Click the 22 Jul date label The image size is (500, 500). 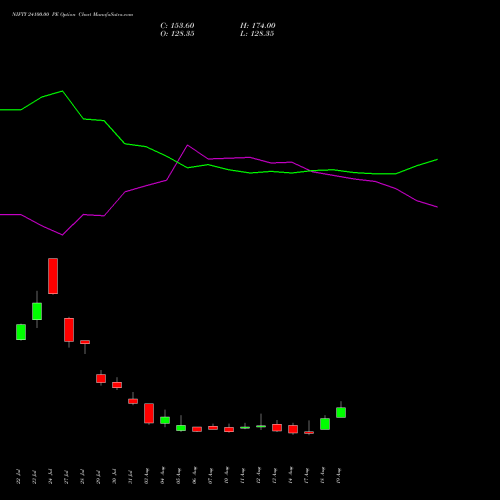coord(18,477)
